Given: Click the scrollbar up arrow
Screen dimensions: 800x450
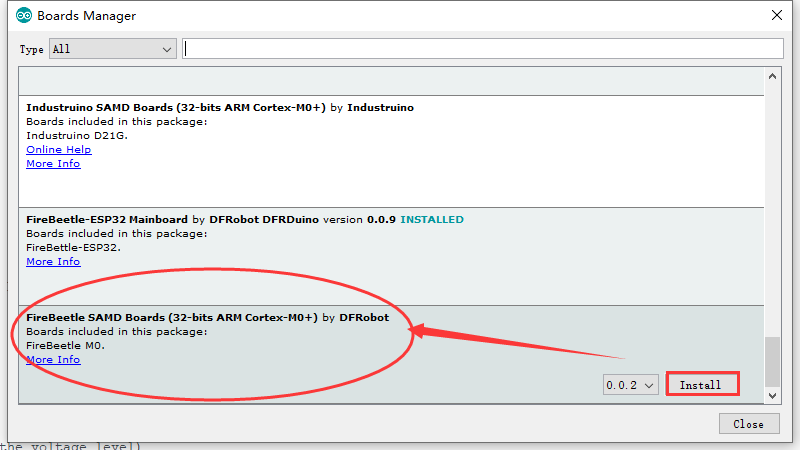Looking at the screenshot, I should (772, 77).
